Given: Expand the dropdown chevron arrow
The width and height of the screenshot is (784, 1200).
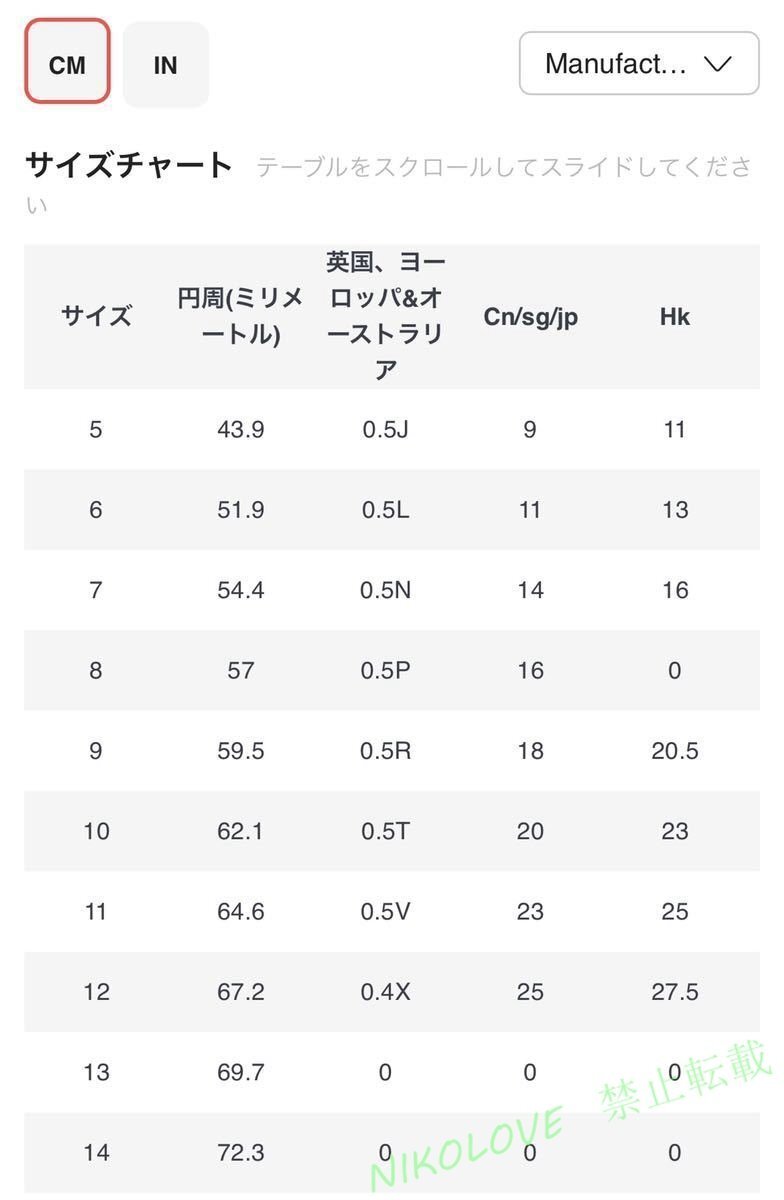Looking at the screenshot, I should [x=716, y=63].
